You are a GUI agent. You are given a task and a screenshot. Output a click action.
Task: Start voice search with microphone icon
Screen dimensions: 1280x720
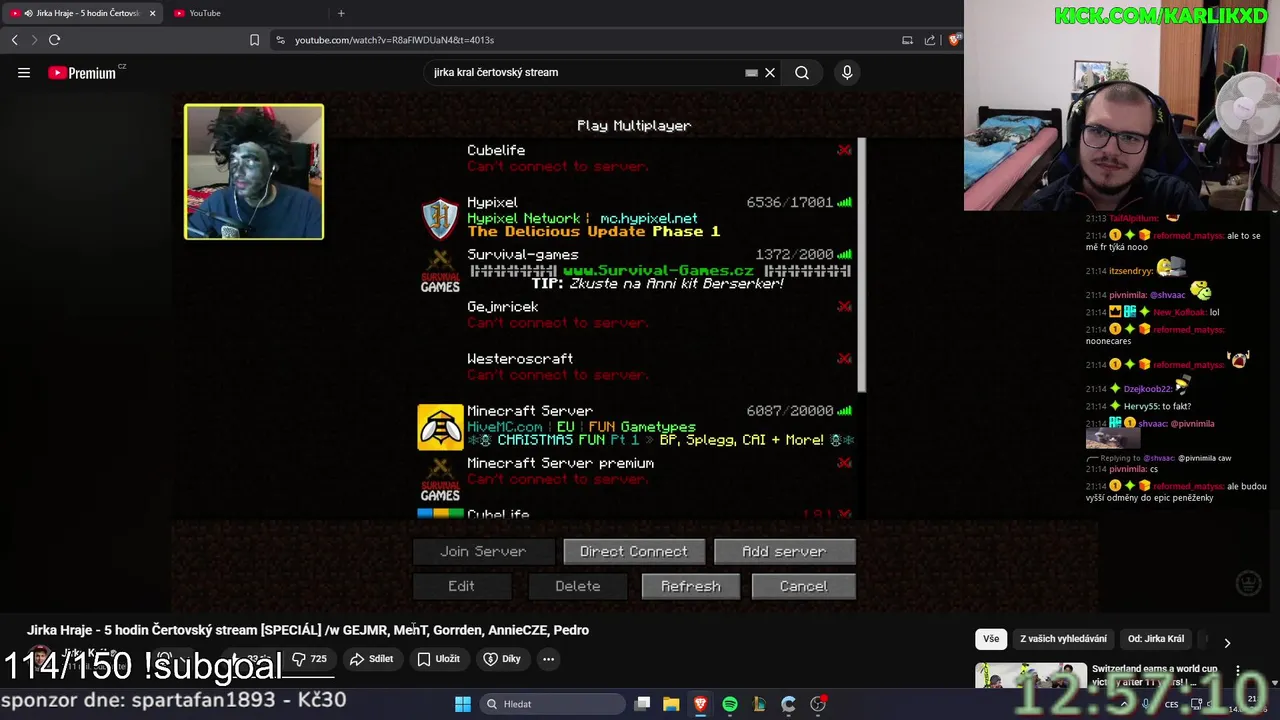tap(847, 72)
